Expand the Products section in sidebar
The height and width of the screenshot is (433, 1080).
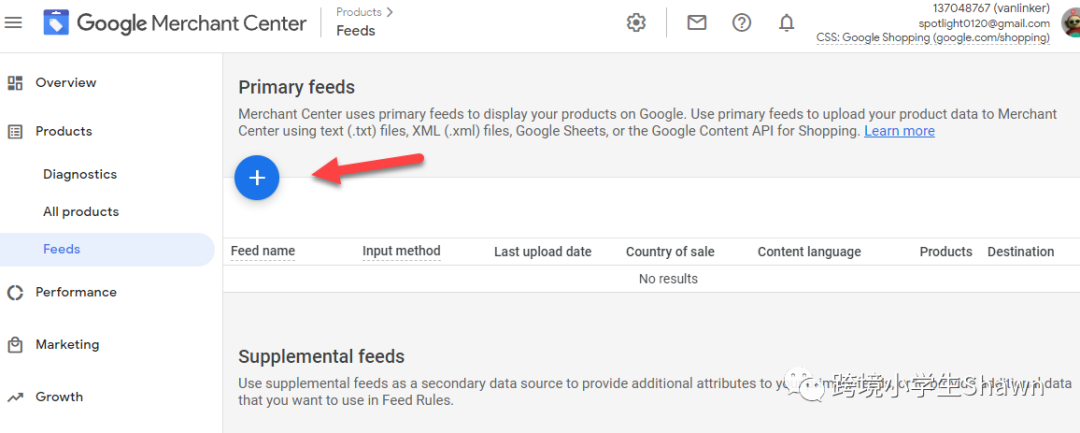click(63, 131)
